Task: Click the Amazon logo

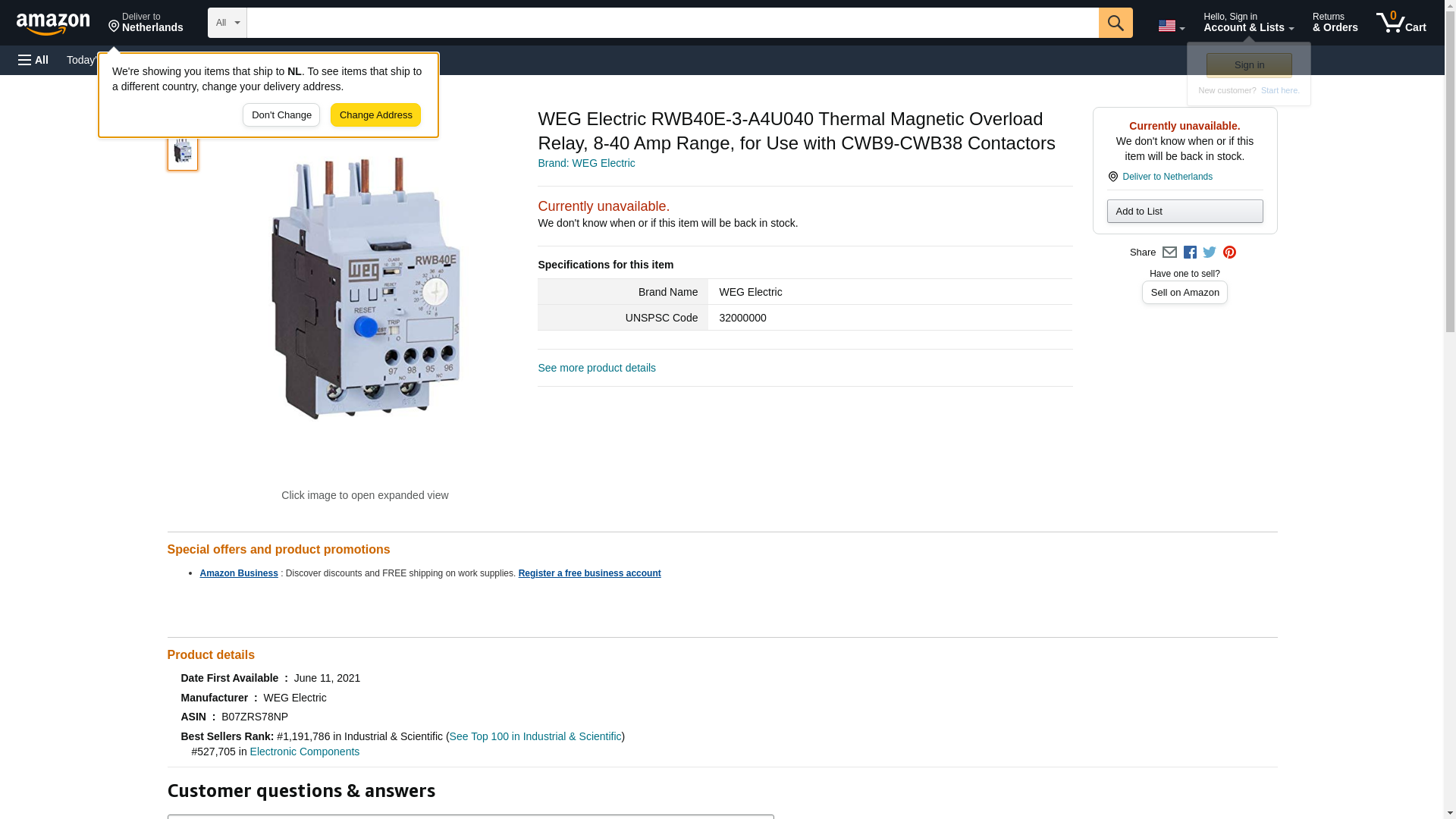Action: coord(53,24)
